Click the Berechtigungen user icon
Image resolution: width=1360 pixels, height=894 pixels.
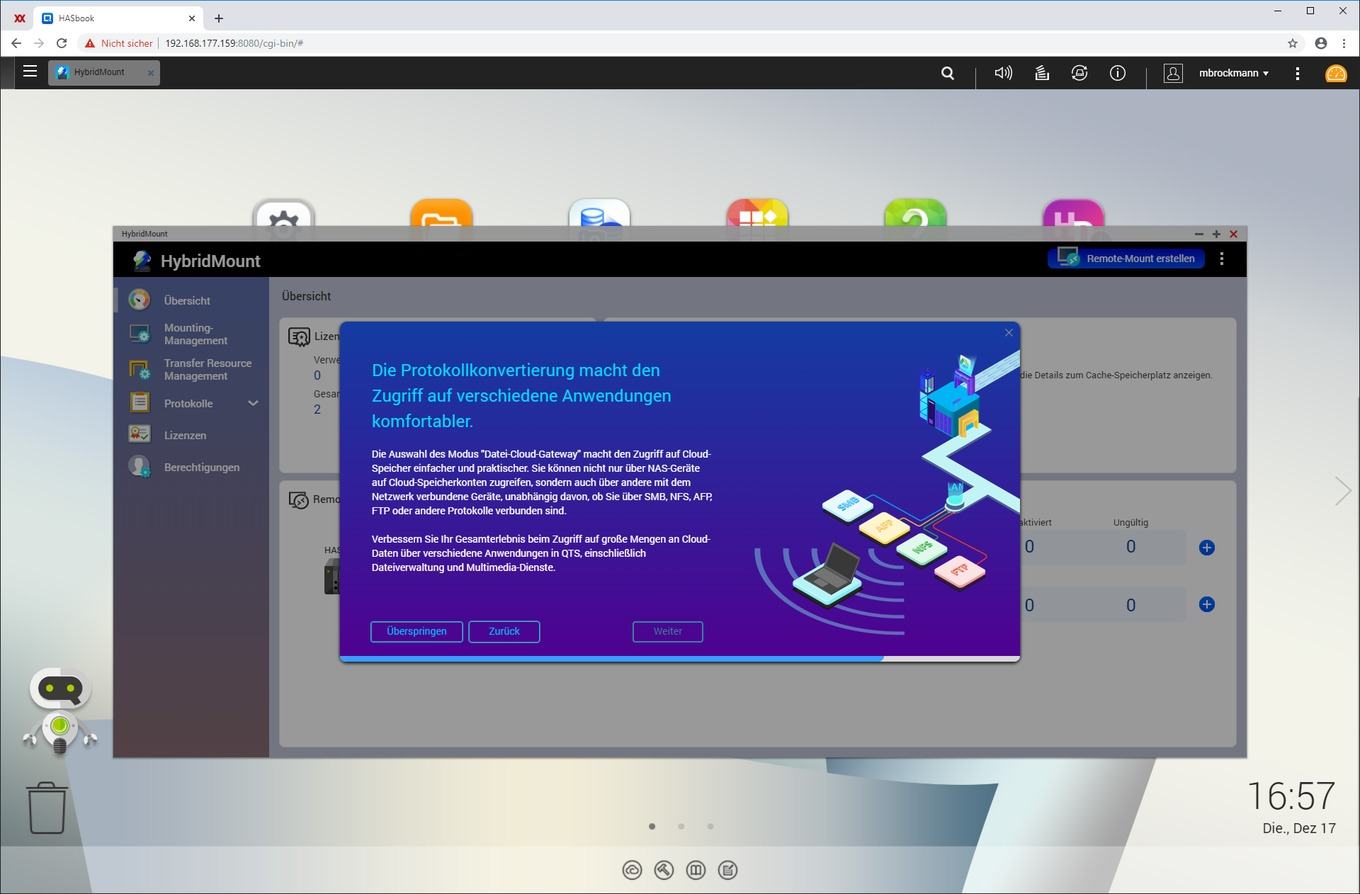[139, 466]
